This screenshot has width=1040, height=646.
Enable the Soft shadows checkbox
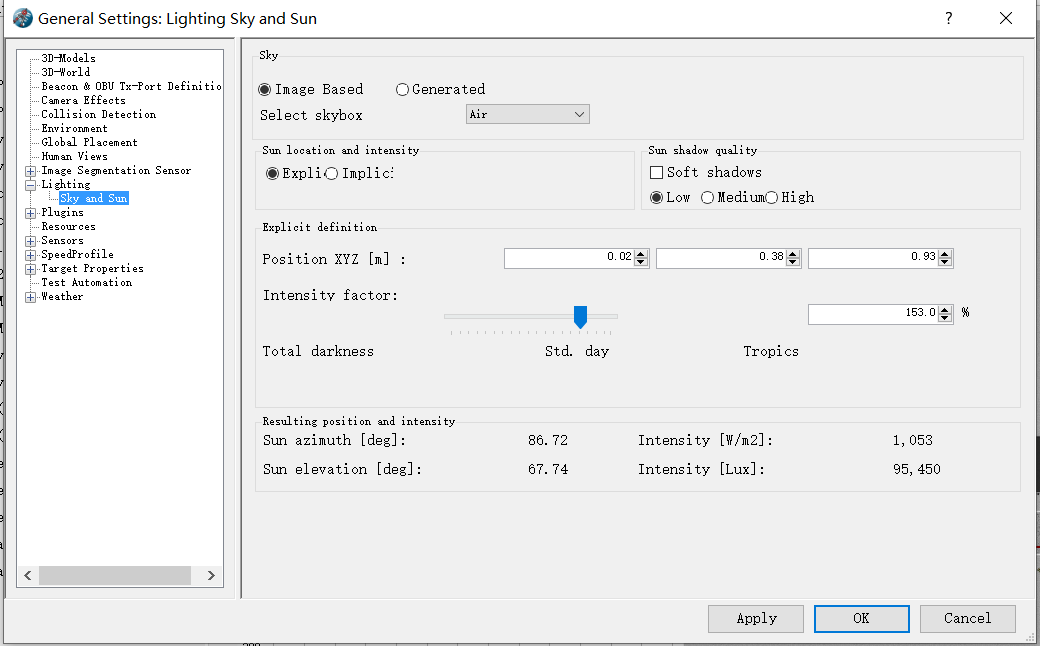pyautogui.click(x=657, y=173)
